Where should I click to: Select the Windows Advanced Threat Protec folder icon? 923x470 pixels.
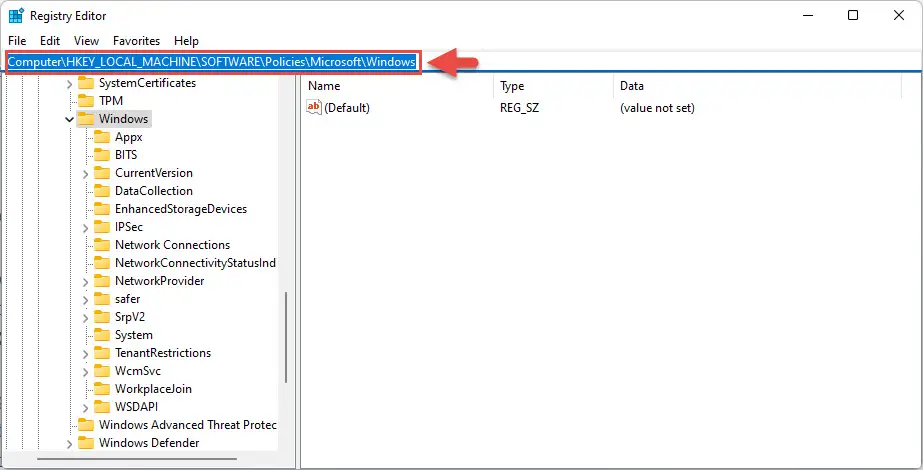point(86,424)
